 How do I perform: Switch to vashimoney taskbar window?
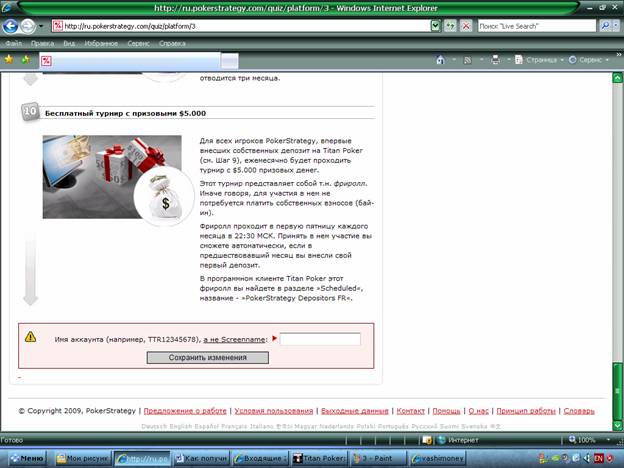(437, 458)
